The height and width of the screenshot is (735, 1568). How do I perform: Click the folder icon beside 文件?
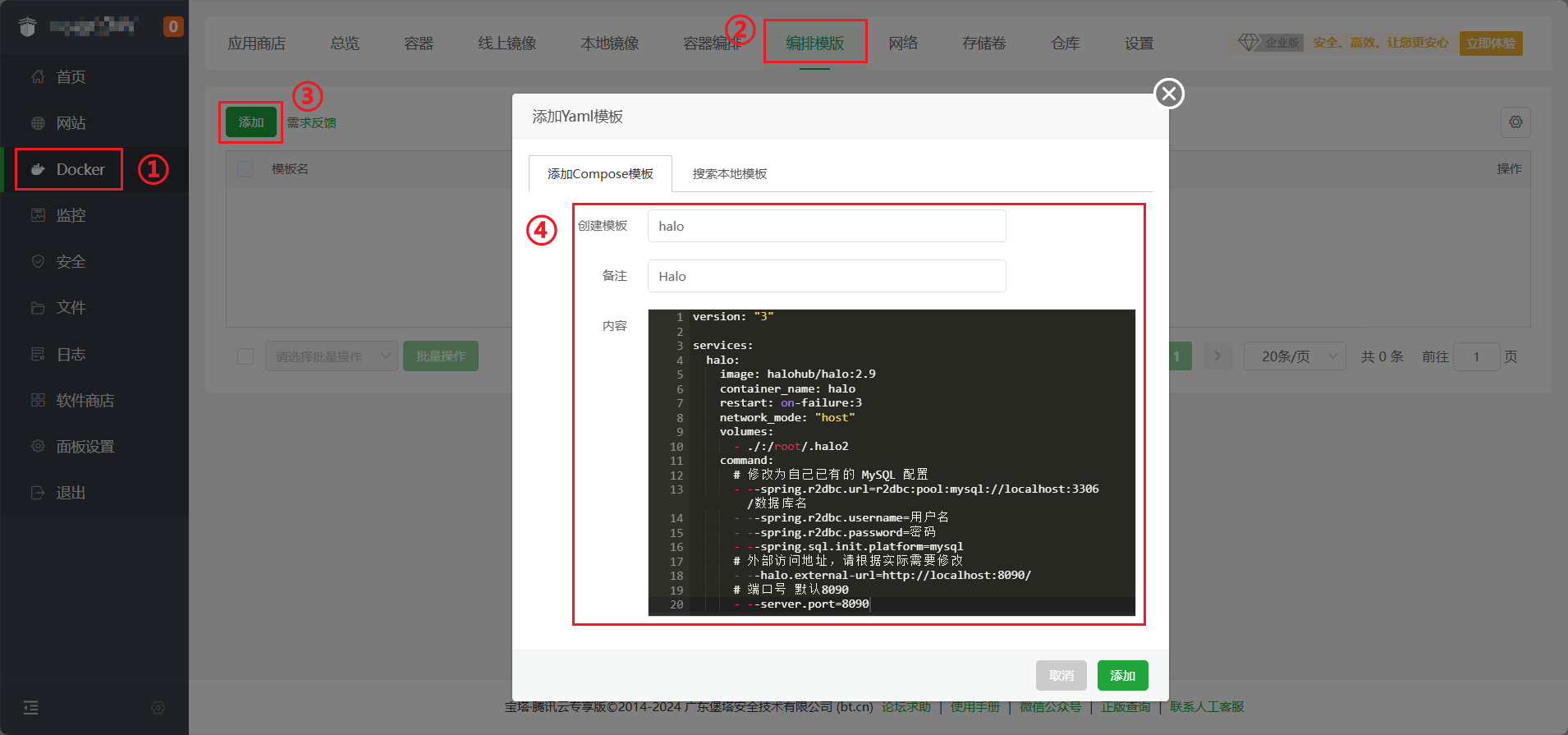point(38,308)
